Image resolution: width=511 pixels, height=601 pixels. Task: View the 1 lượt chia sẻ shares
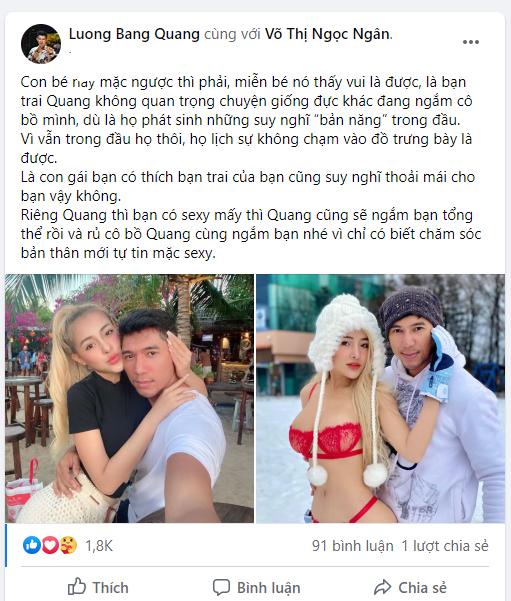tap(445, 546)
